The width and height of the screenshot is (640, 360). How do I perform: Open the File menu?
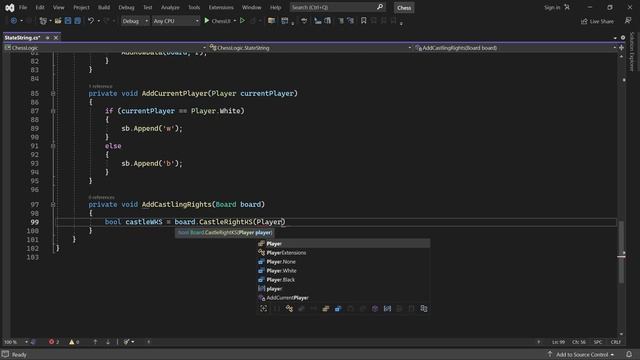click(x=23, y=7)
